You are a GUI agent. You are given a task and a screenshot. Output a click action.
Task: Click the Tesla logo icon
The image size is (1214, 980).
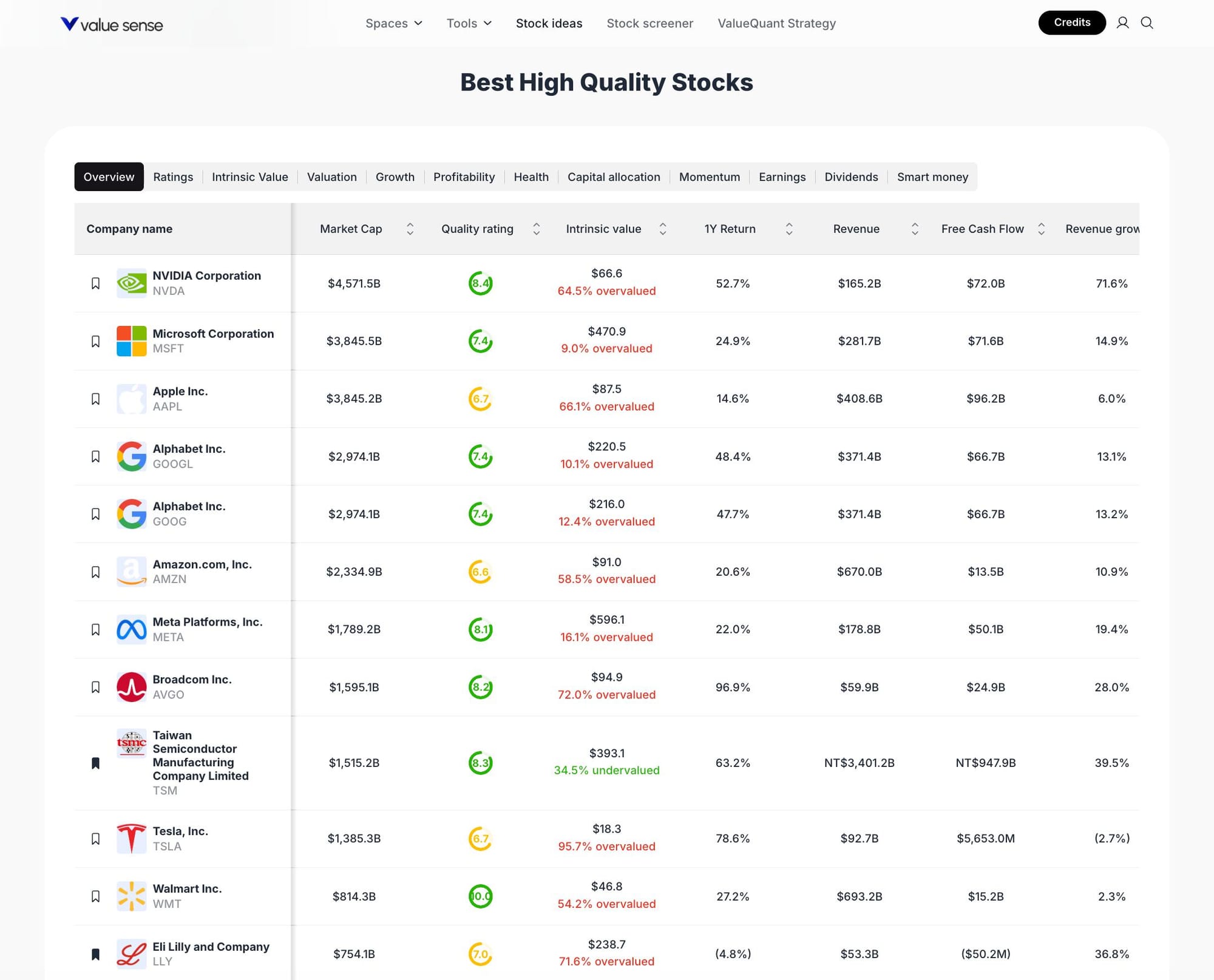pyautogui.click(x=131, y=839)
